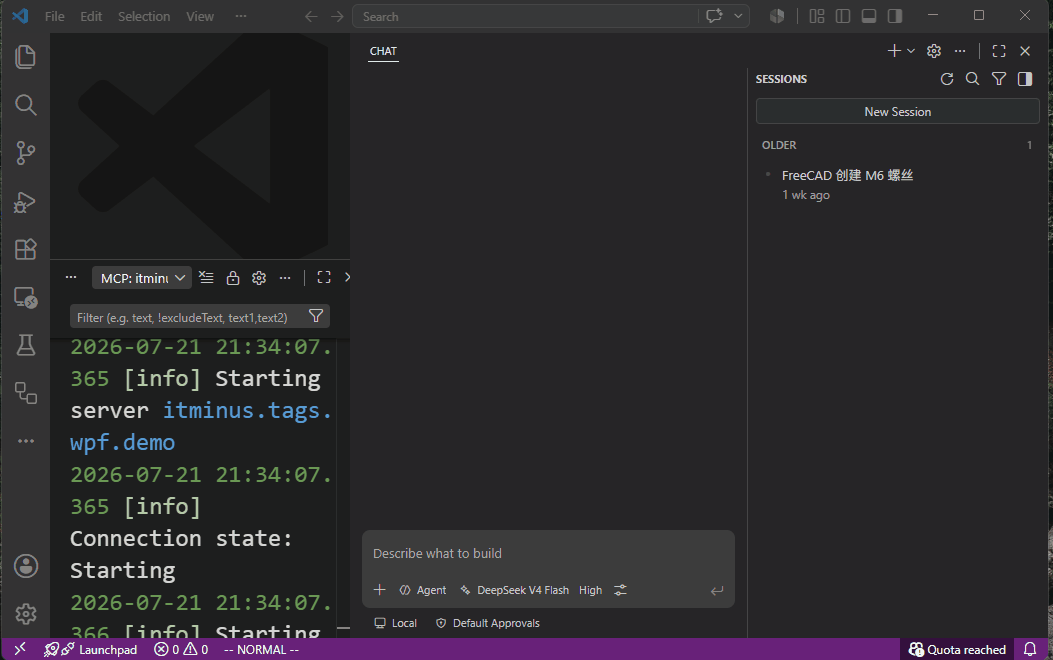Open the View menu
Viewport: 1053px width, 660px height.
coord(199,16)
